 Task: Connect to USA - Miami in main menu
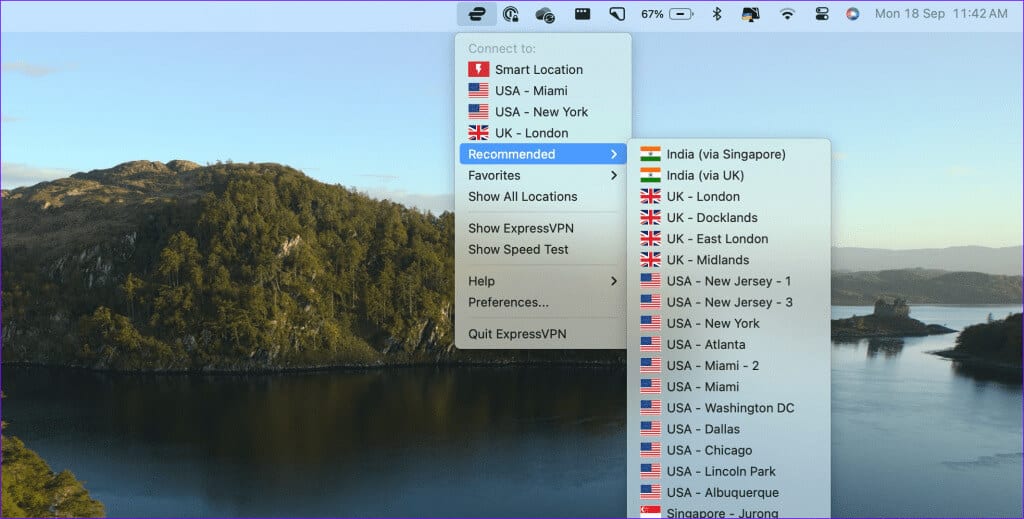543,91
